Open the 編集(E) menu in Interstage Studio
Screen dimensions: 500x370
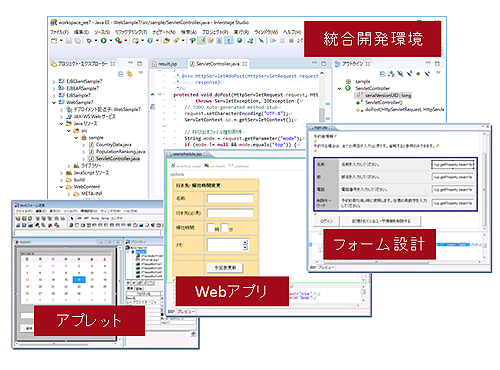pyautogui.click(x=81, y=32)
